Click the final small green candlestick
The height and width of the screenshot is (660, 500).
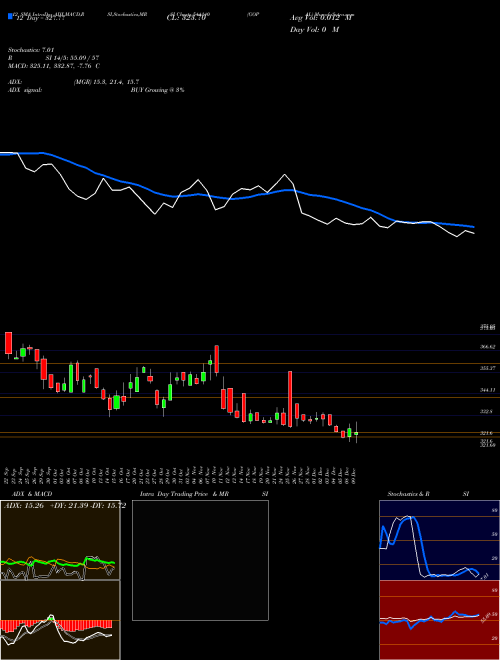point(356,433)
